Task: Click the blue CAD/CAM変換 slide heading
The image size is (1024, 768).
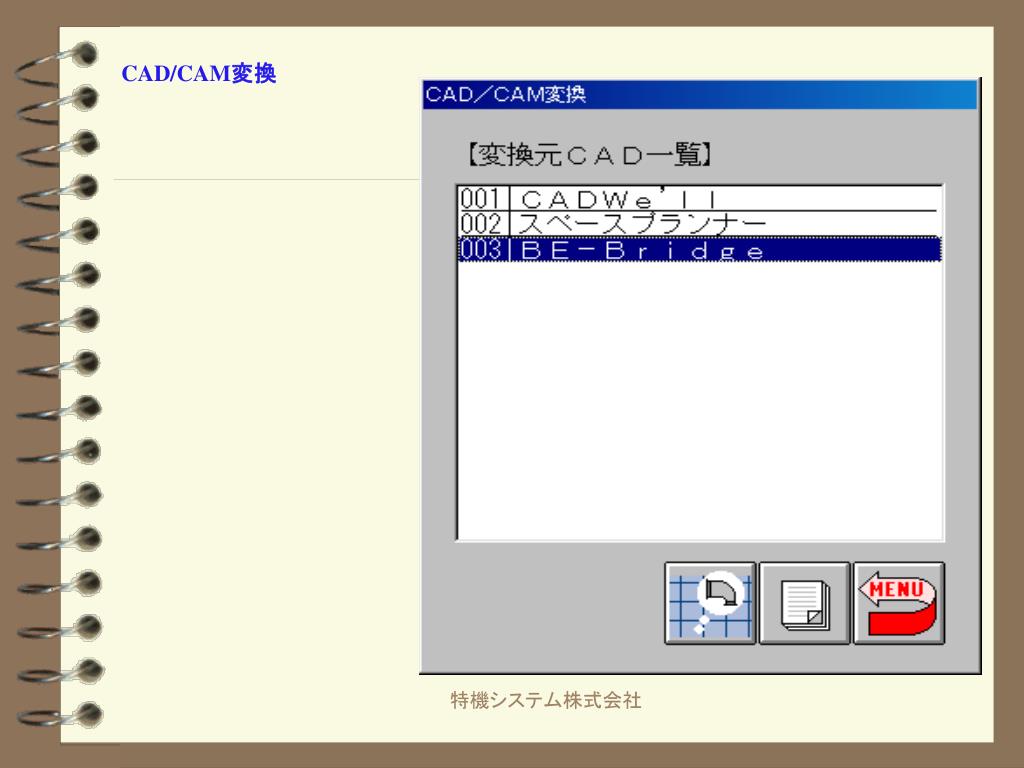Action: (199, 74)
